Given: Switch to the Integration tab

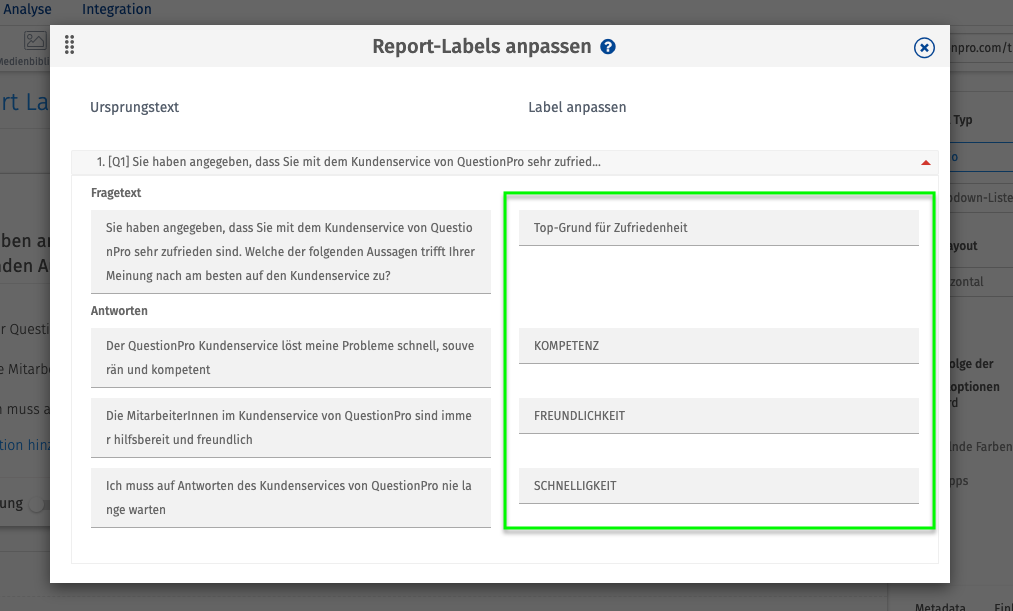Looking at the screenshot, I should [x=117, y=10].
